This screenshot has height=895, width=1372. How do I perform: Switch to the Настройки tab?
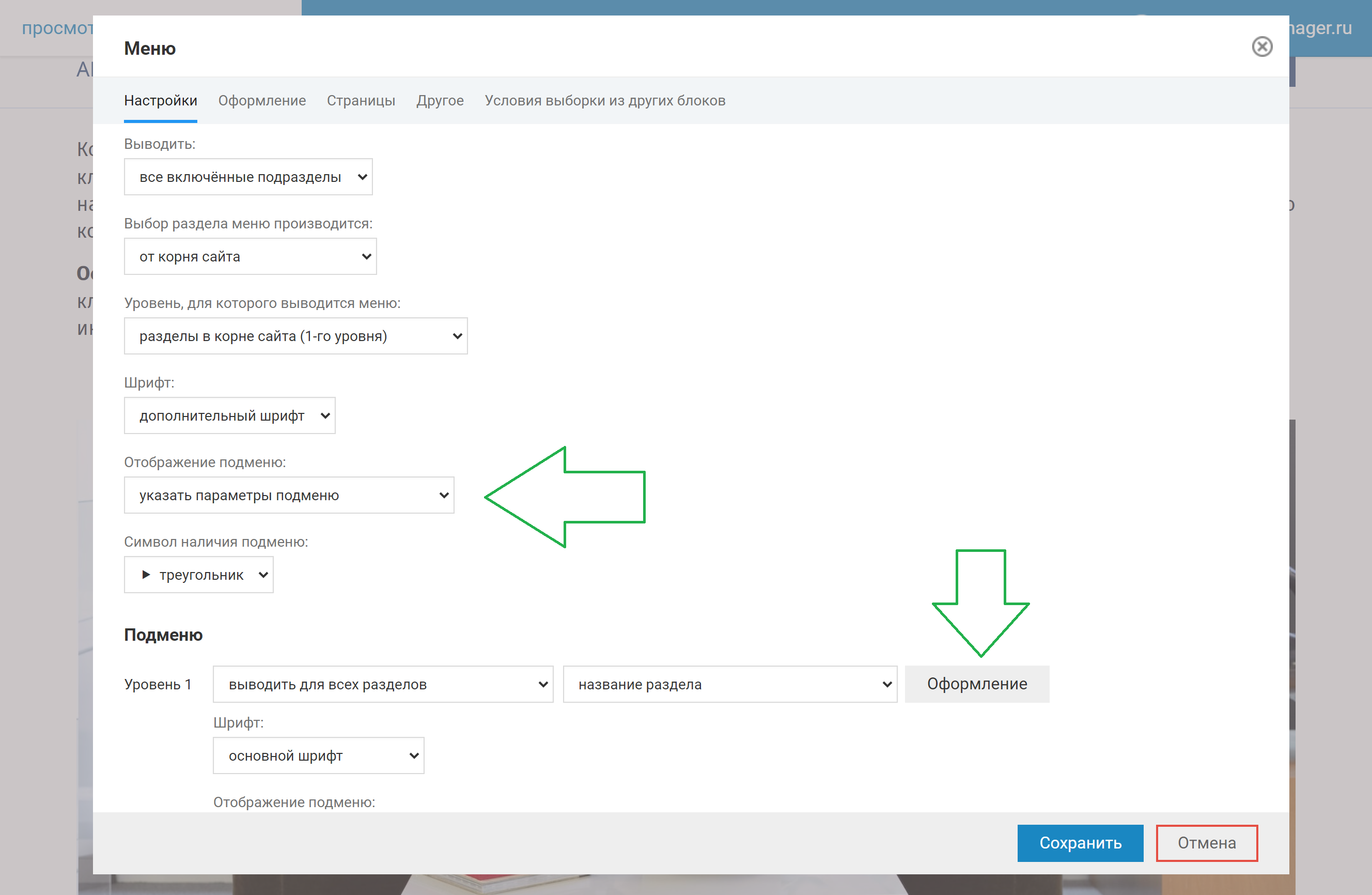(160, 100)
